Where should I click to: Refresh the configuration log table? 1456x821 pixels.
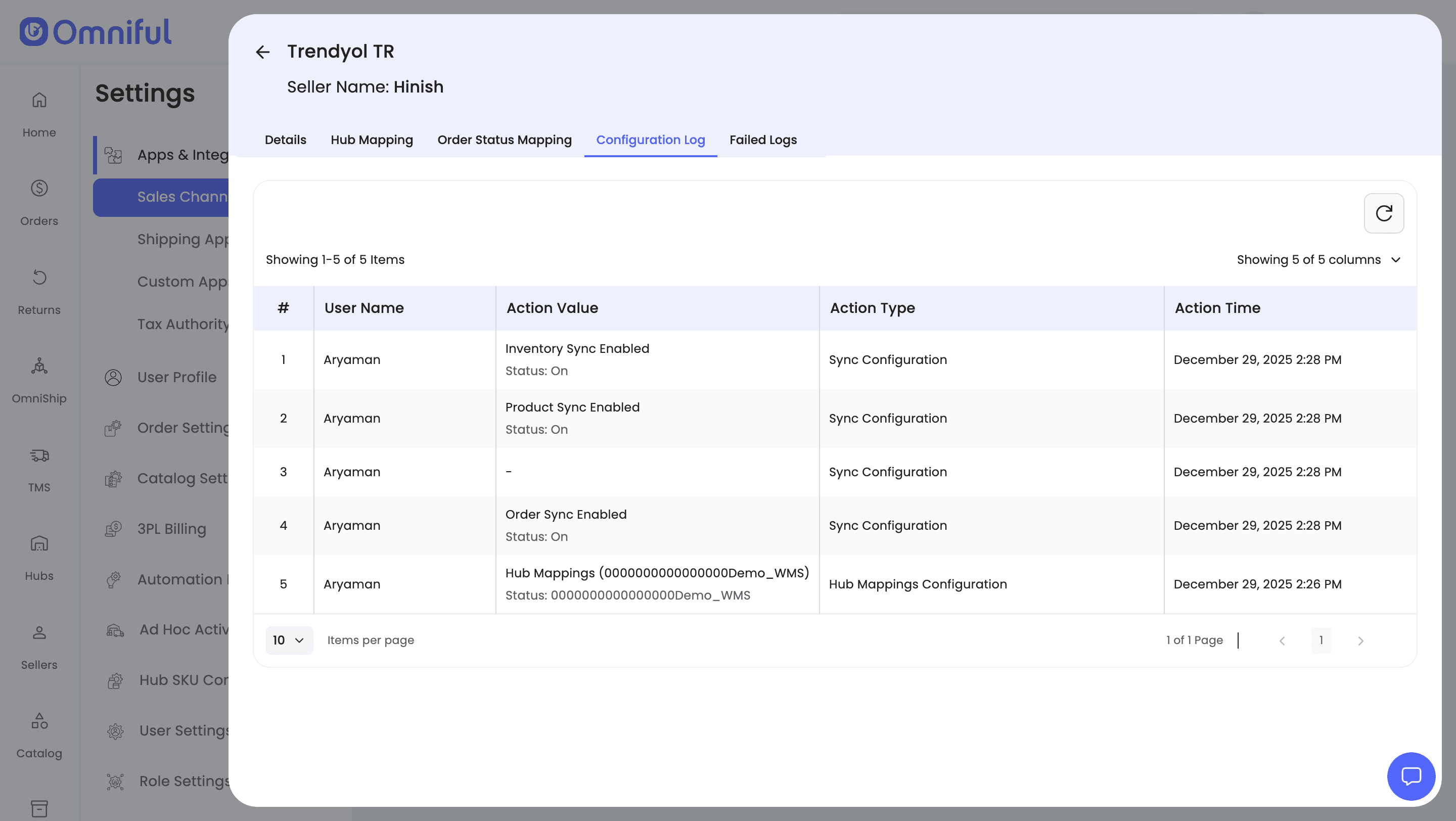(1383, 213)
